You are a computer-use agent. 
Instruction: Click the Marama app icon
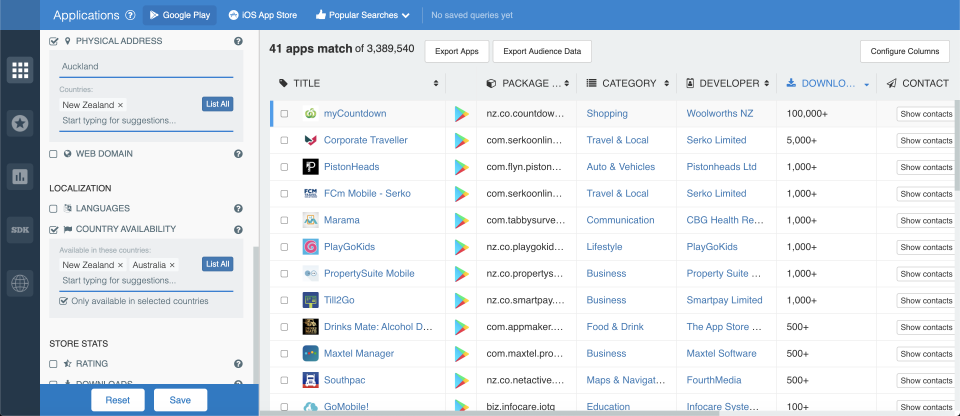[310, 220]
